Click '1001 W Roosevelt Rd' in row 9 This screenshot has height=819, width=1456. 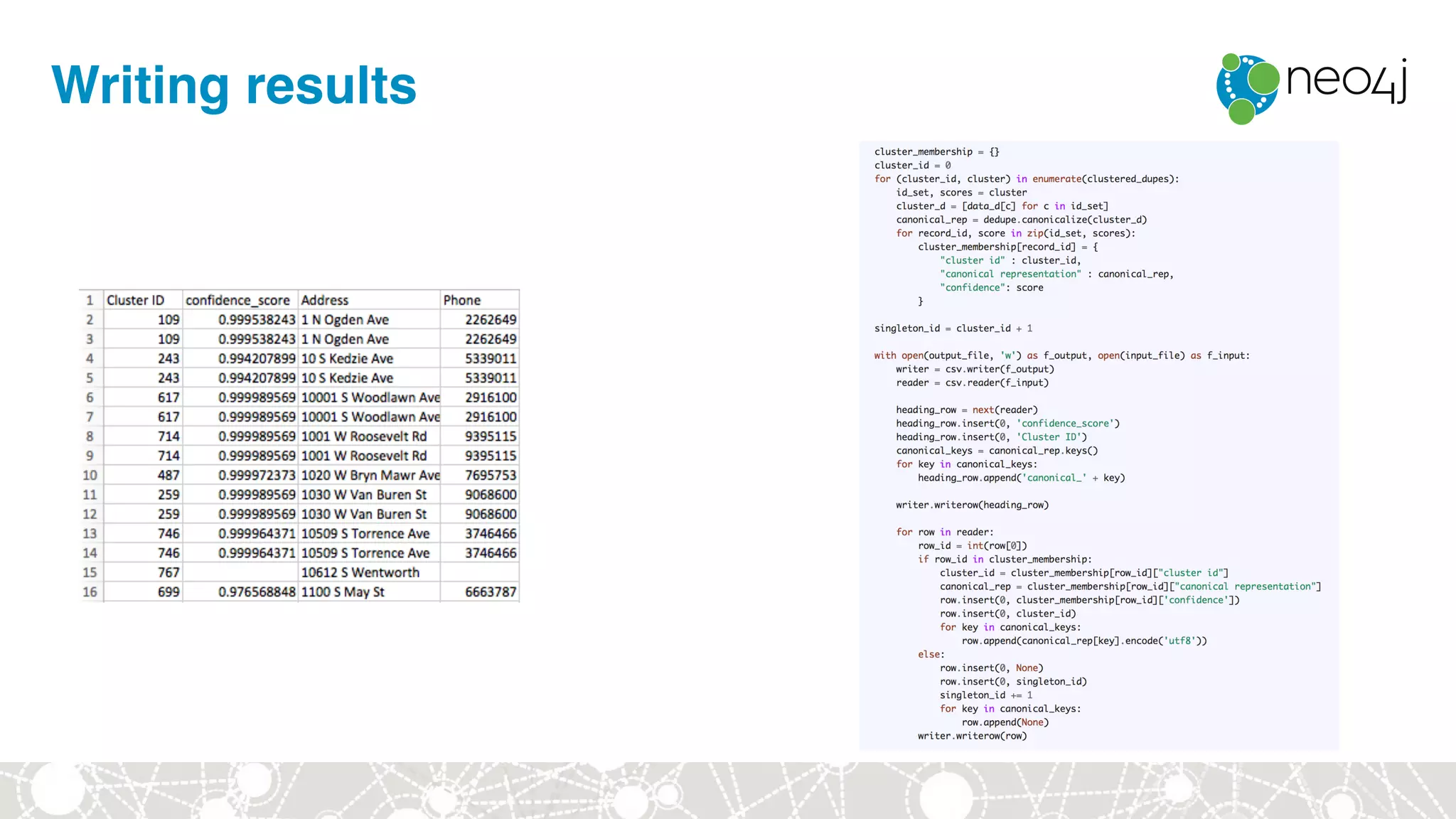click(369, 456)
